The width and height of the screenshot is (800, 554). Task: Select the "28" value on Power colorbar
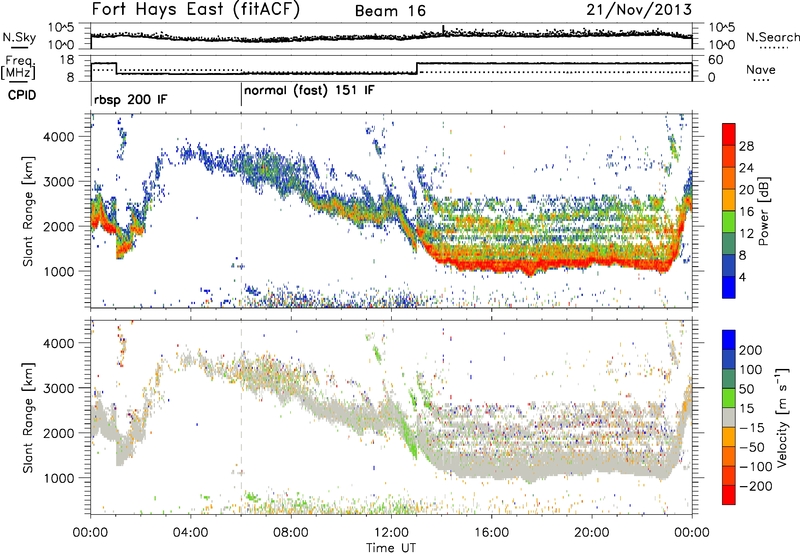point(746,146)
